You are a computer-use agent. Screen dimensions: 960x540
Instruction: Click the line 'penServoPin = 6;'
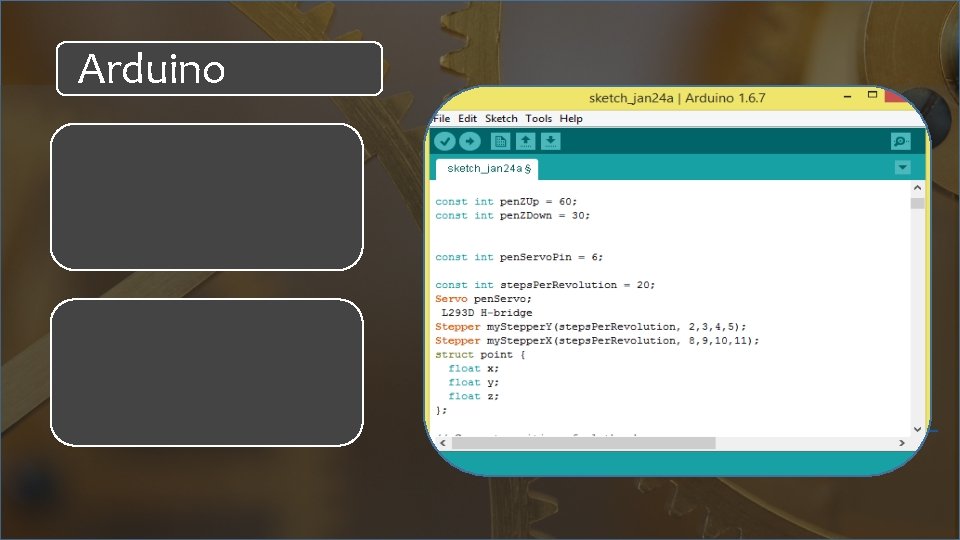(519, 257)
